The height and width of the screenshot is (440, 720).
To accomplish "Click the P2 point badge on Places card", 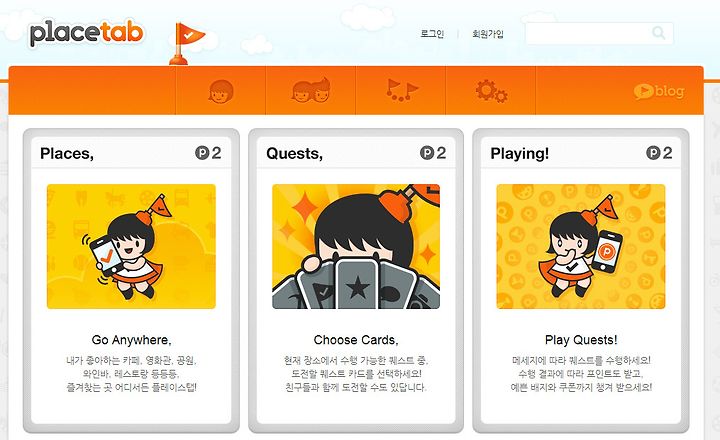I will pos(208,153).
